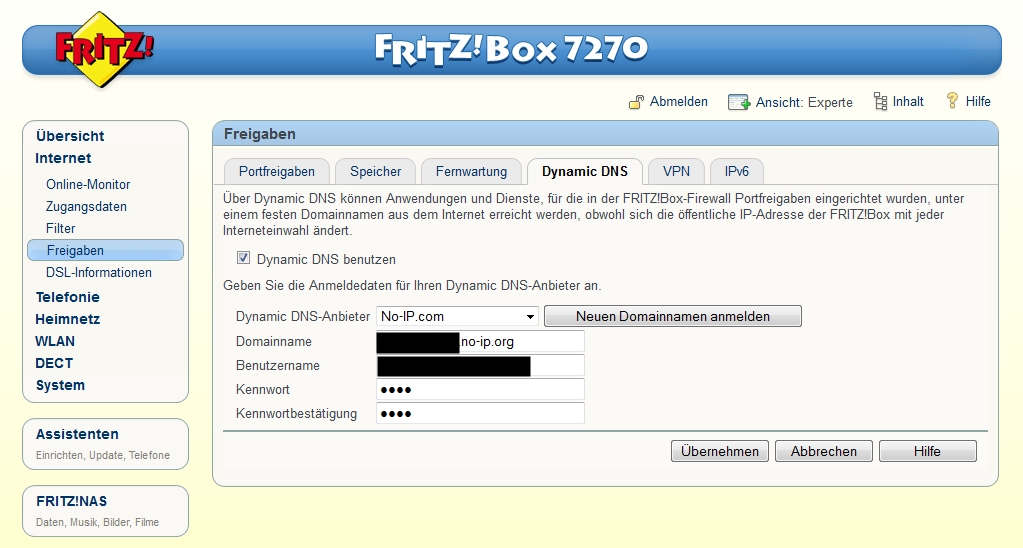Image resolution: width=1023 pixels, height=548 pixels.
Task: Focus the Kennwortbestätigung field
Action: [x=480, y=414]
